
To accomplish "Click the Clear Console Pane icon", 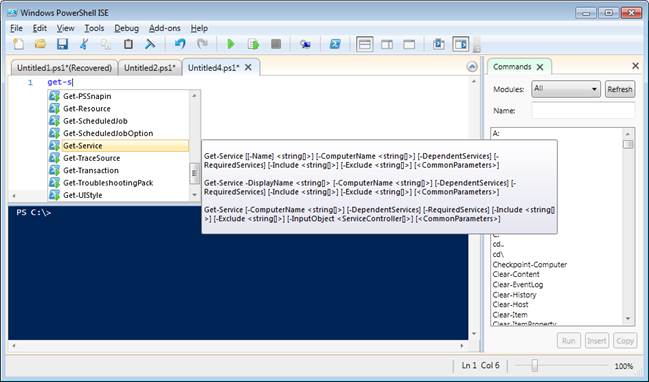I will [150, 44].
